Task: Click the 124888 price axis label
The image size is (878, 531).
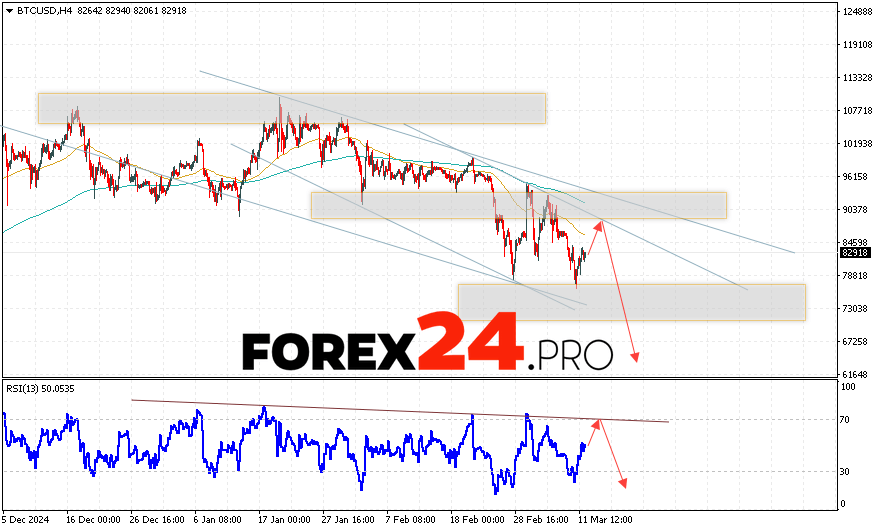Action: click(x=855, y=12)
